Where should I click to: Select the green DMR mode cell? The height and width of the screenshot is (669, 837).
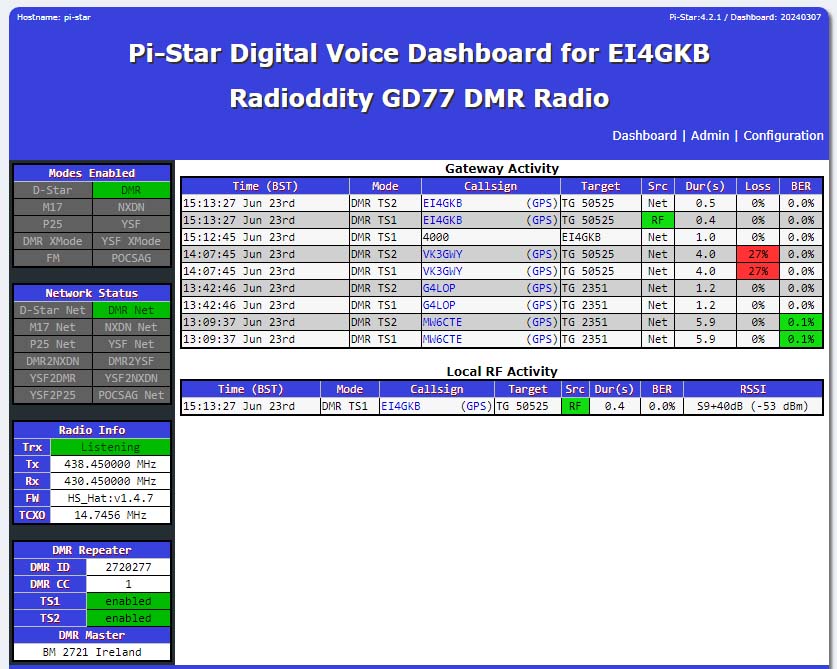[131, 190]
